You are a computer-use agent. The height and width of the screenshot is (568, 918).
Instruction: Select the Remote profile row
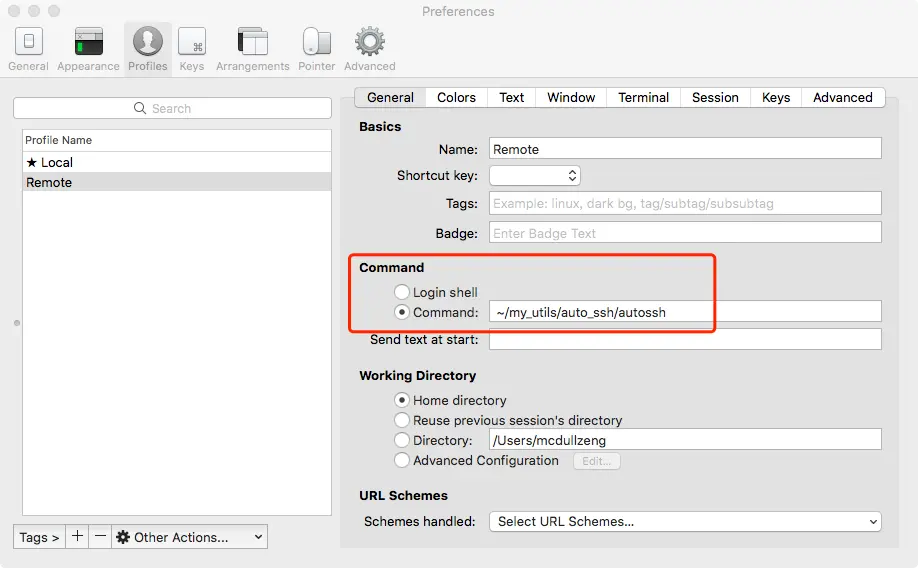(x=177, y=182)
